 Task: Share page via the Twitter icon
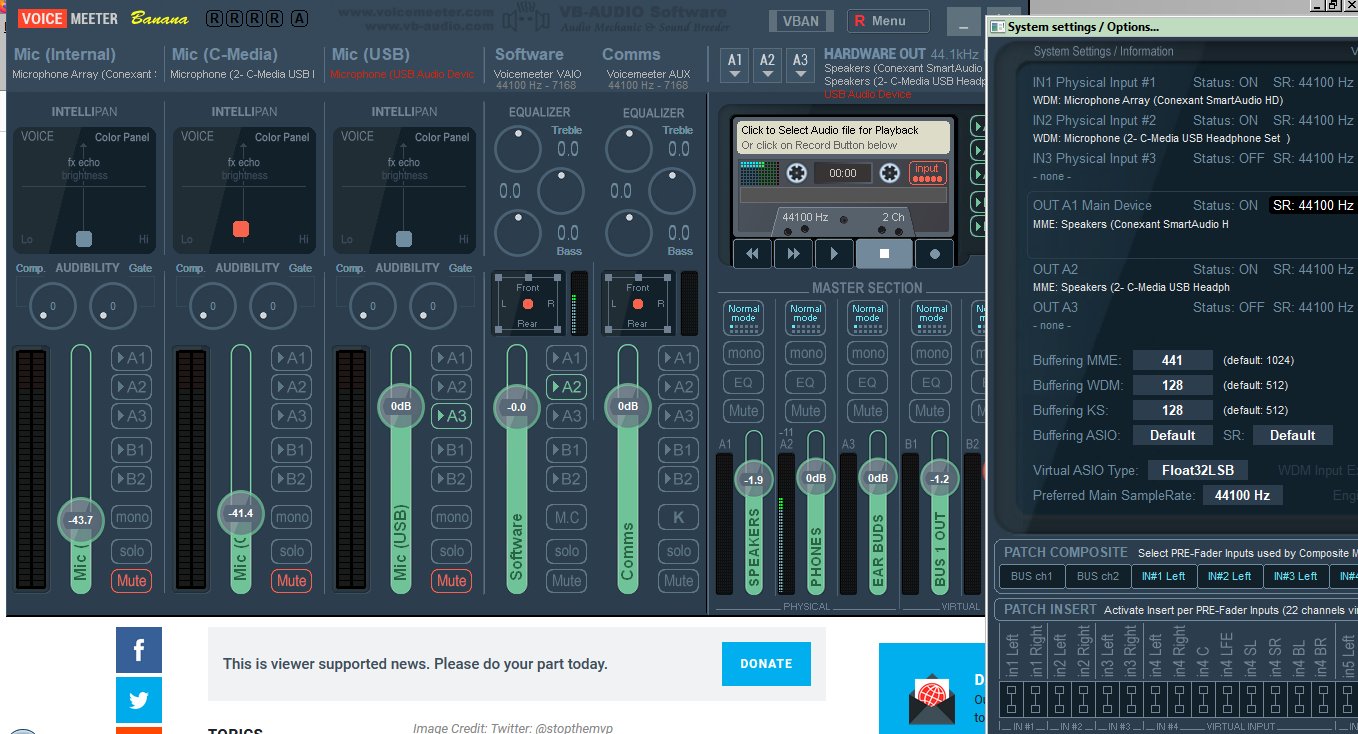(x=138, y=700)
